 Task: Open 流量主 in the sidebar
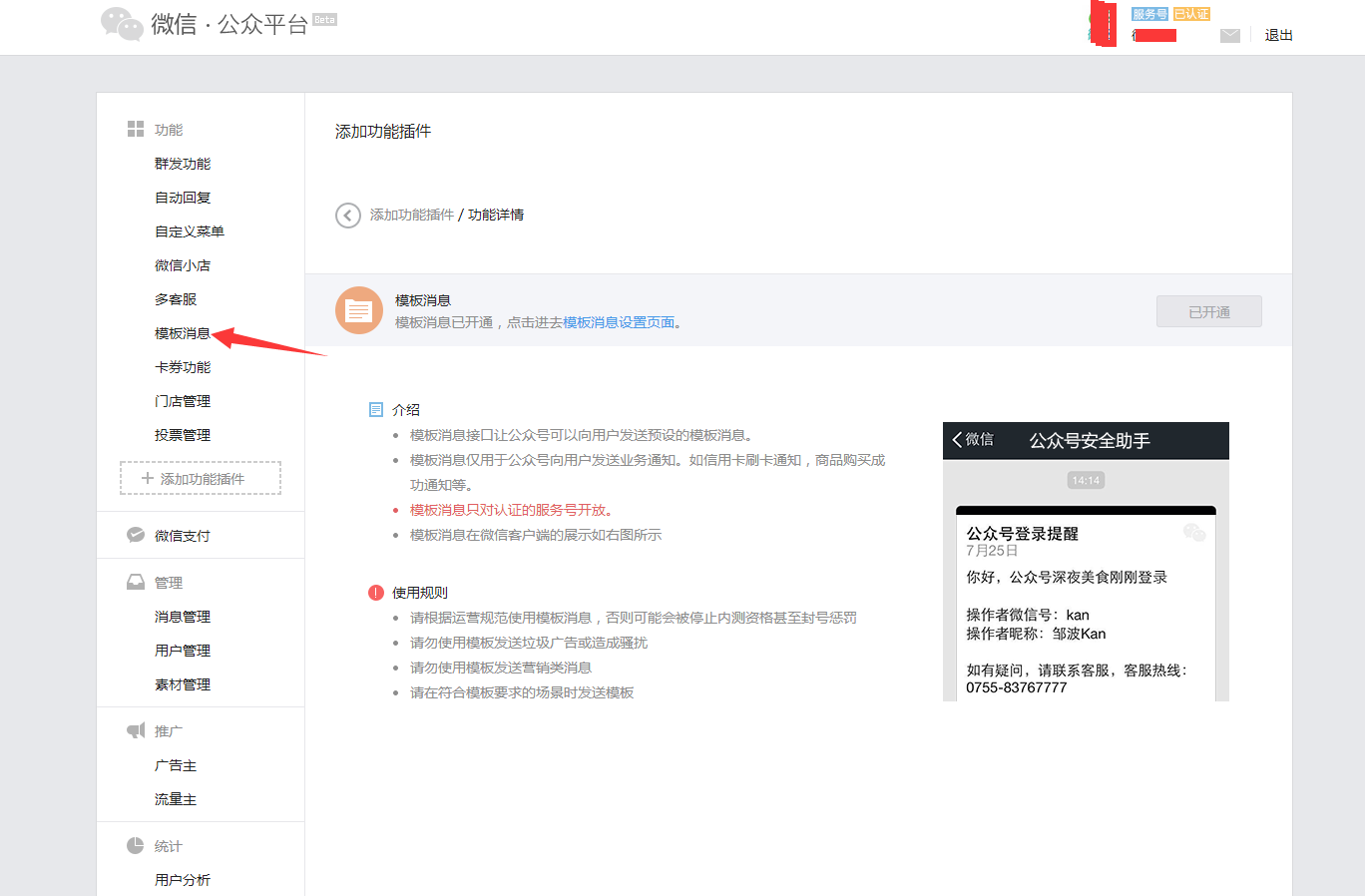click(x=176, y=799)
